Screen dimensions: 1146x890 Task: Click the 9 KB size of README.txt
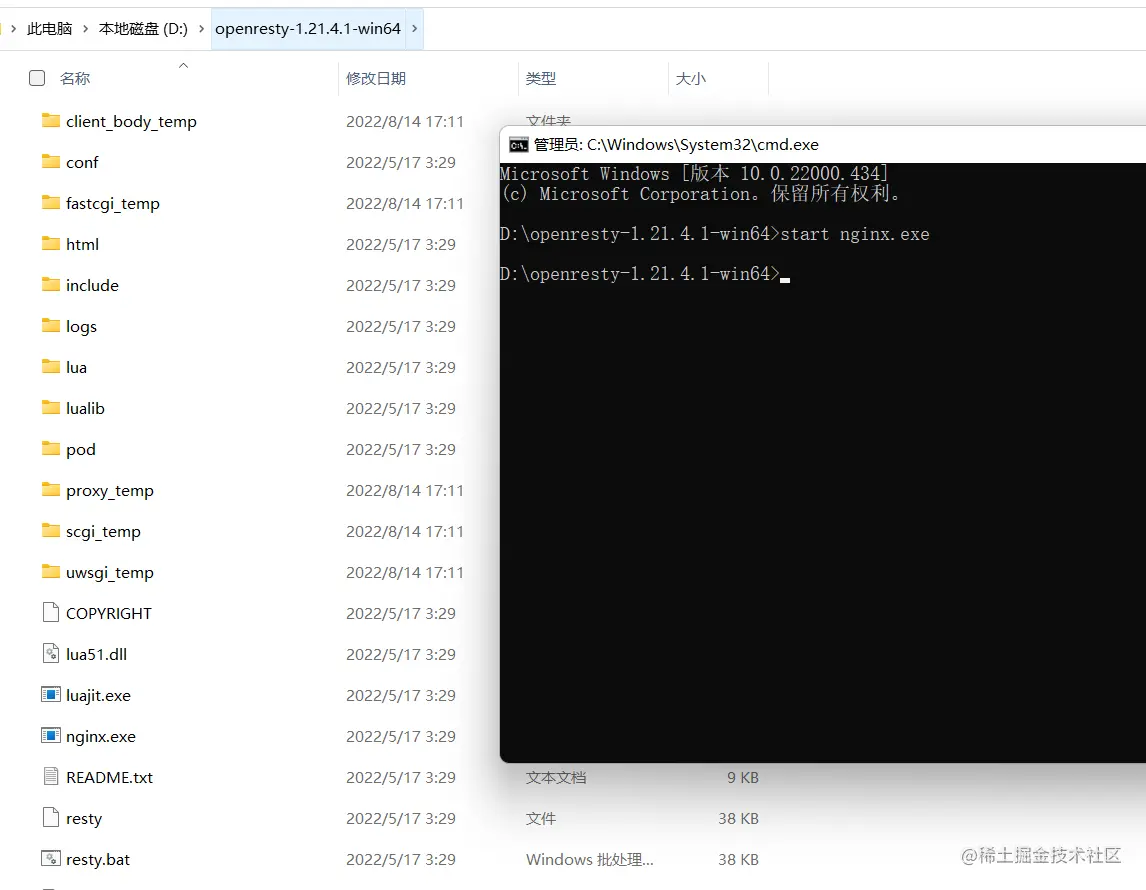743,777
